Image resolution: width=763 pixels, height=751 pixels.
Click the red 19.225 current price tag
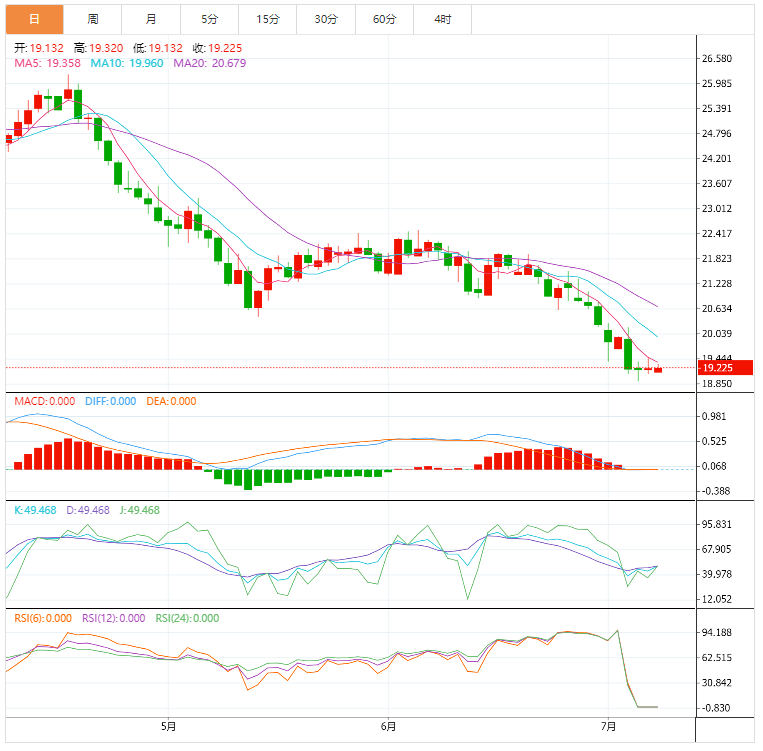[x=725, y=368]
